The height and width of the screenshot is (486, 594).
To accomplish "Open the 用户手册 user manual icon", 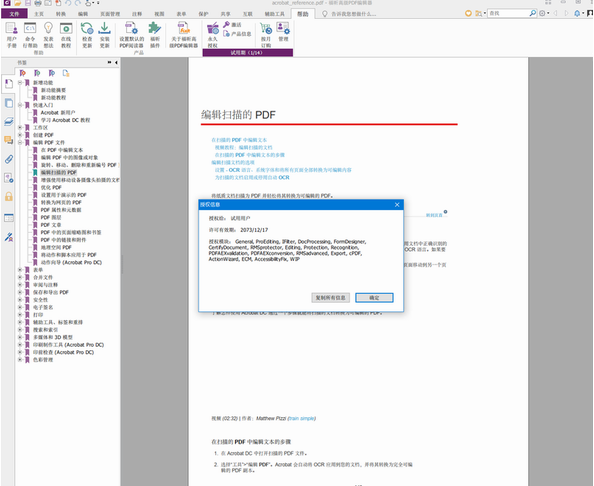I will pos(11,35).
